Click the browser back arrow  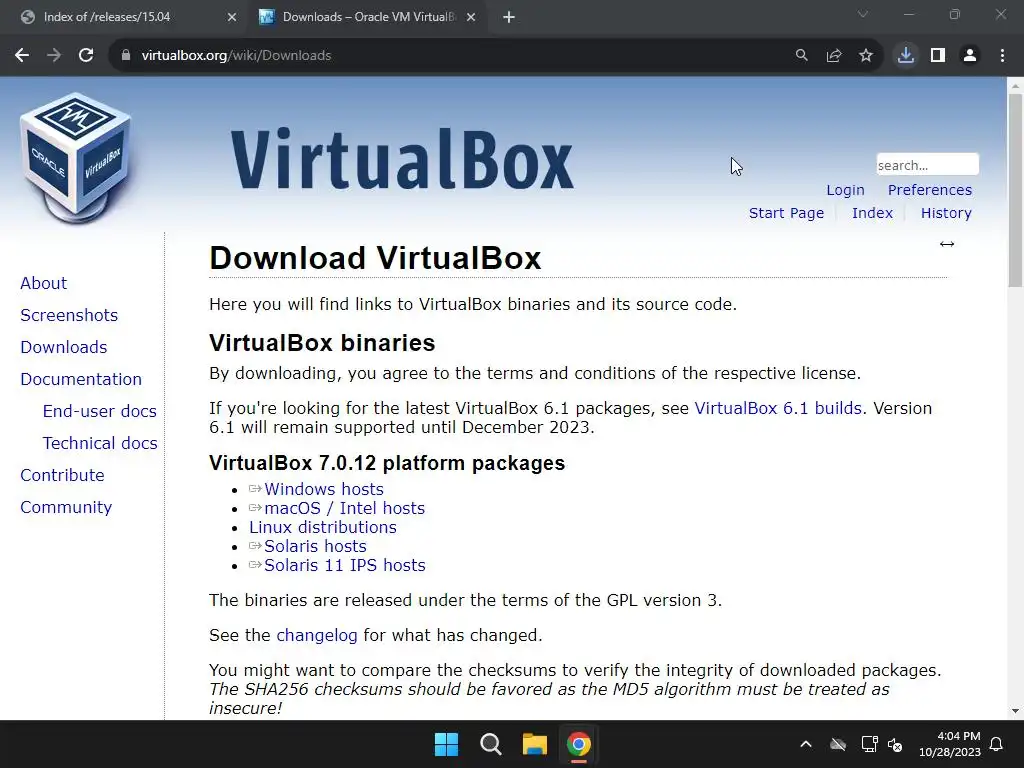[22, 56]
